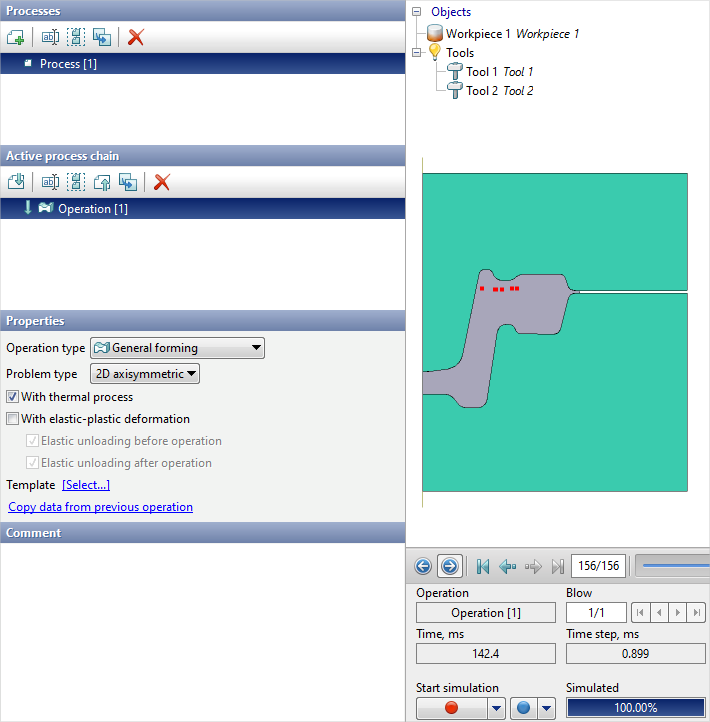Click the add operation icon in Active process chain

point(15,182)
